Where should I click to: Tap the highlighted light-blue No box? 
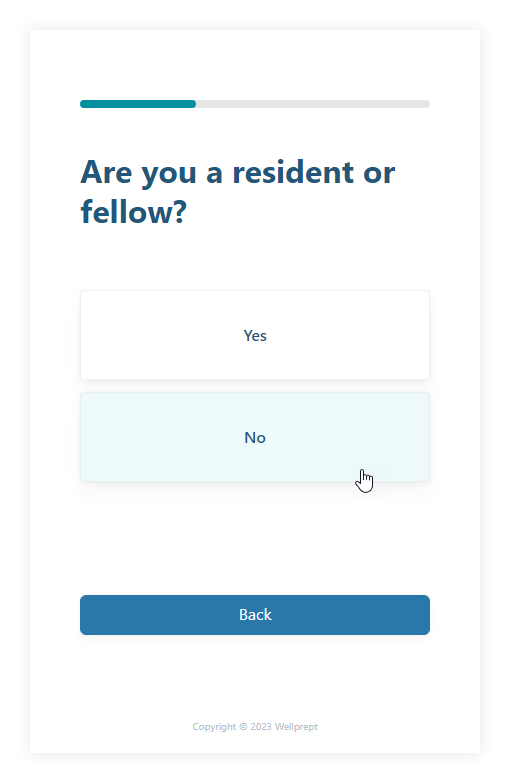click(x=255, y=437)
